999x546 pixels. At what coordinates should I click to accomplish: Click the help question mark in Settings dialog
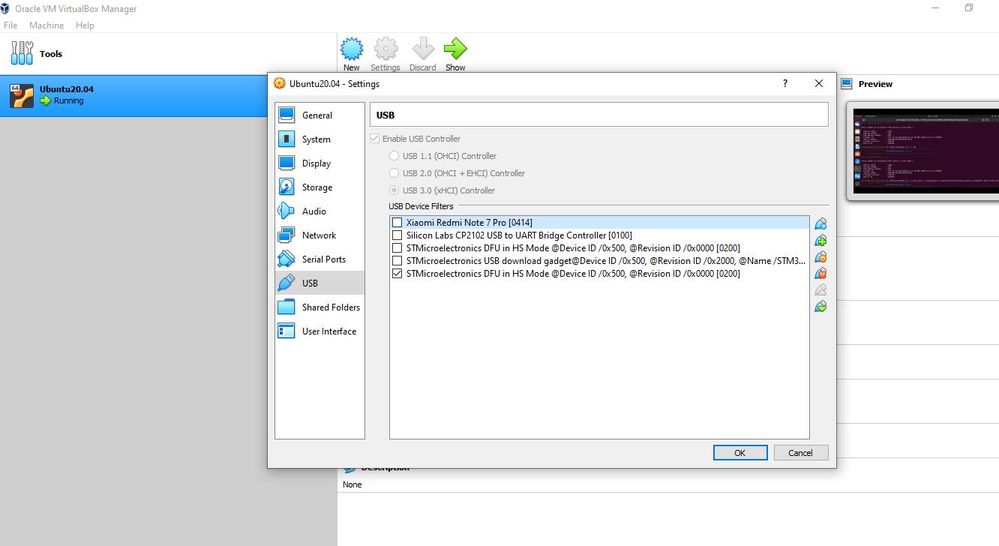785,83
